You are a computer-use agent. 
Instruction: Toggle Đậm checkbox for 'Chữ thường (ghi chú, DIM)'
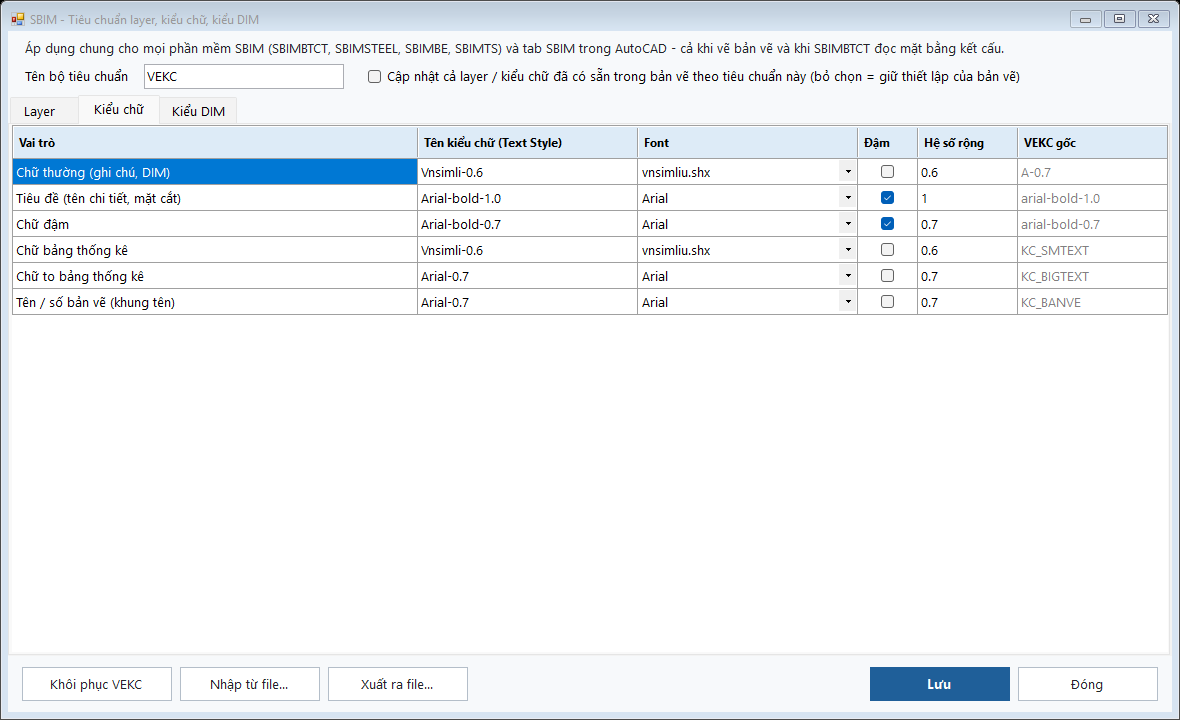point(887,172)
